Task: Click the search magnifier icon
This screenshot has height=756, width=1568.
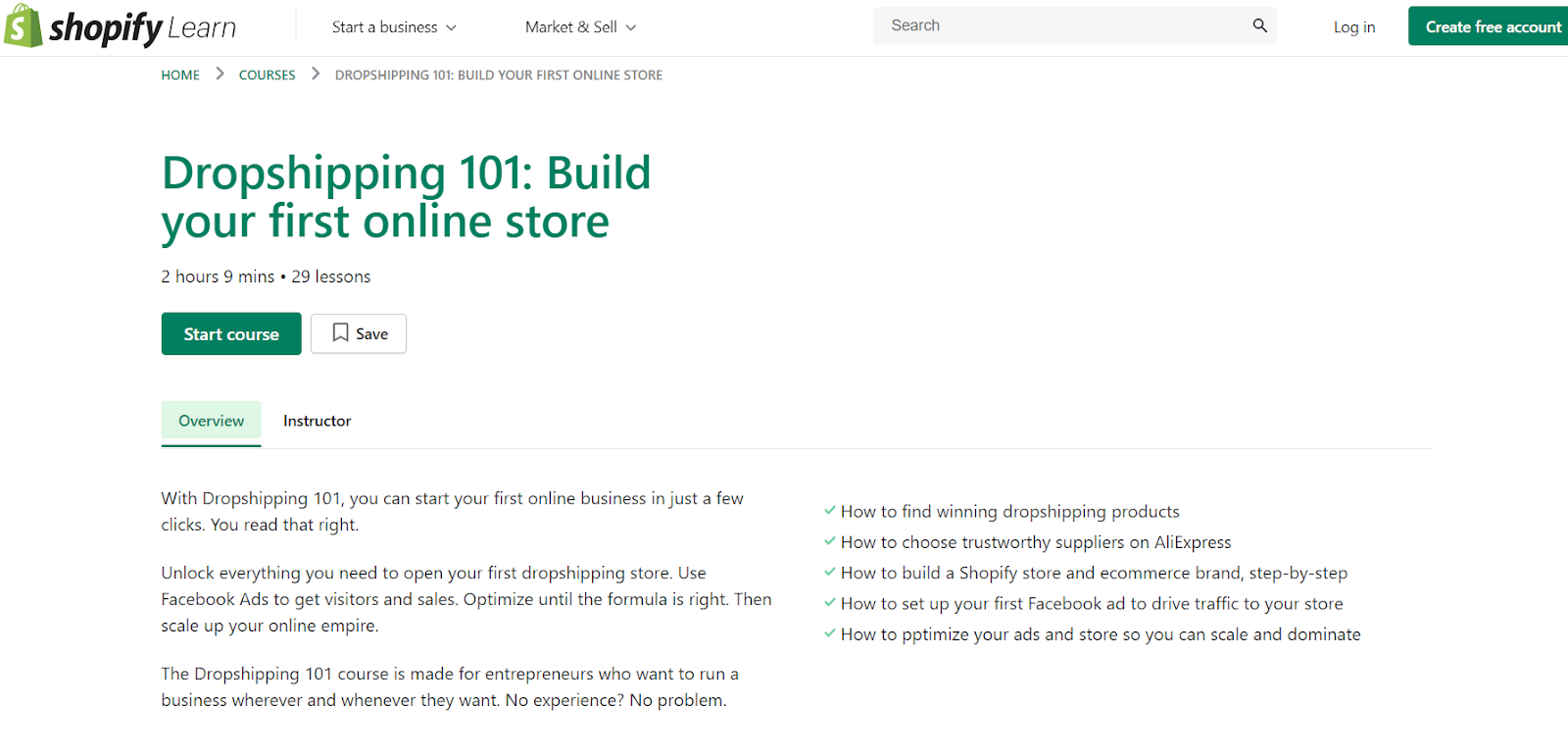Action: pyautogui.click(x=1259, y=25)
